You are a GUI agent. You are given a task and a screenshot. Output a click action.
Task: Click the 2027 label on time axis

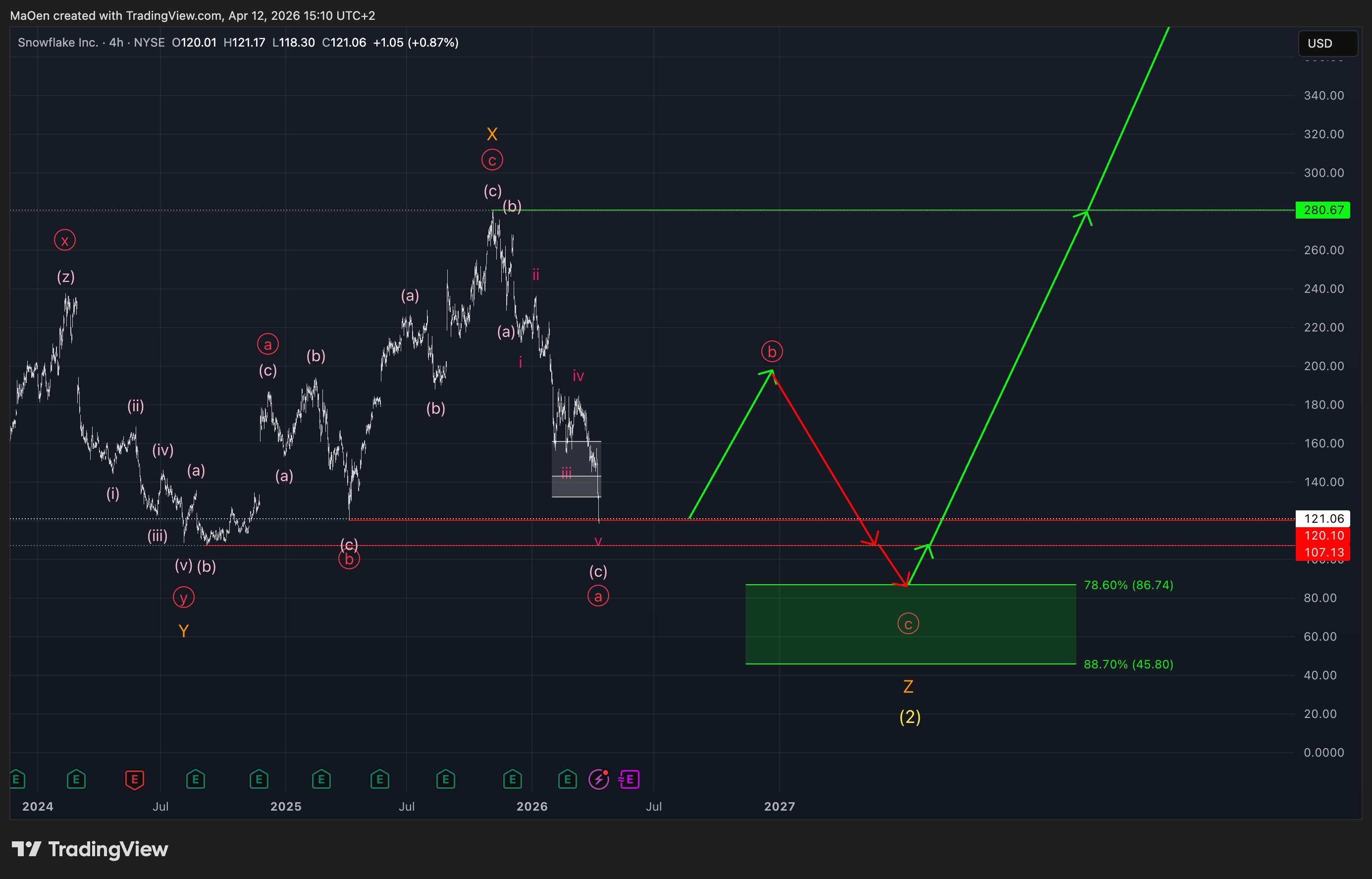pos(779,807)
